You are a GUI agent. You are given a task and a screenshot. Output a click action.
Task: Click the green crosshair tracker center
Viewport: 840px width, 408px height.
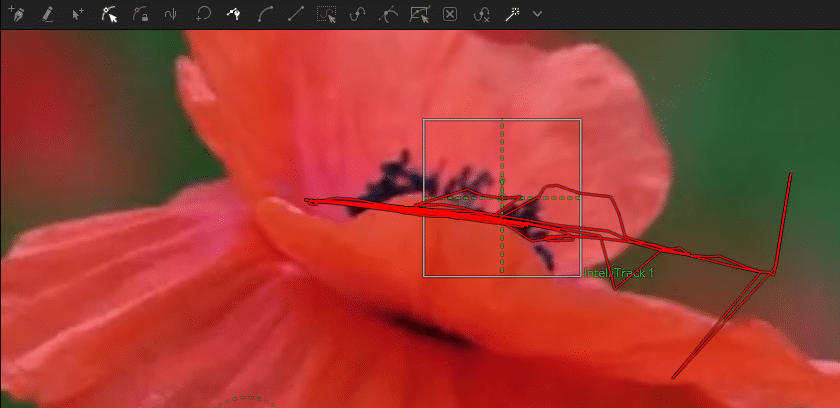click(x=502, y=197)
